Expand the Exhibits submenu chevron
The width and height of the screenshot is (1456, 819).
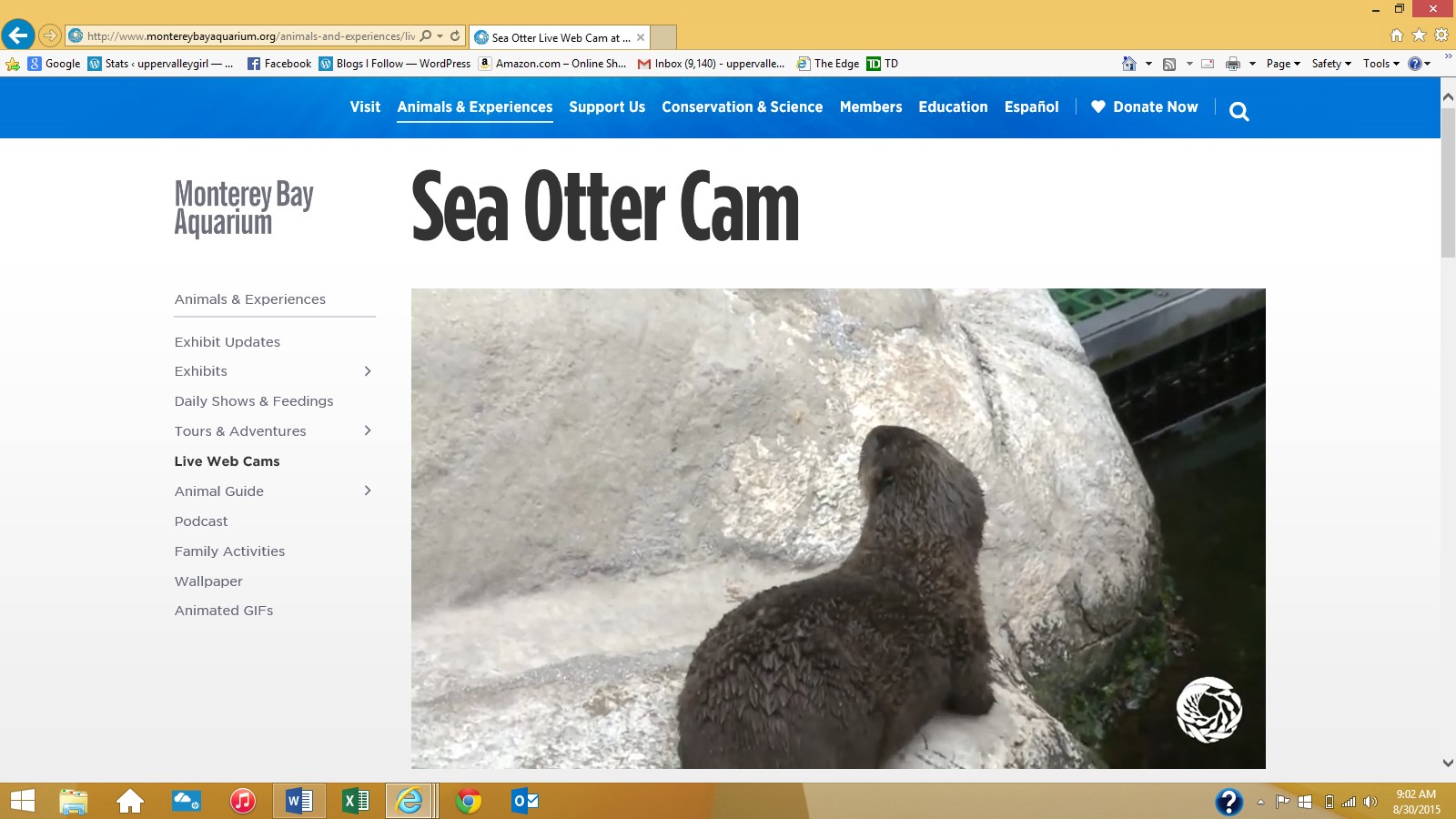(x=368, y=371)
